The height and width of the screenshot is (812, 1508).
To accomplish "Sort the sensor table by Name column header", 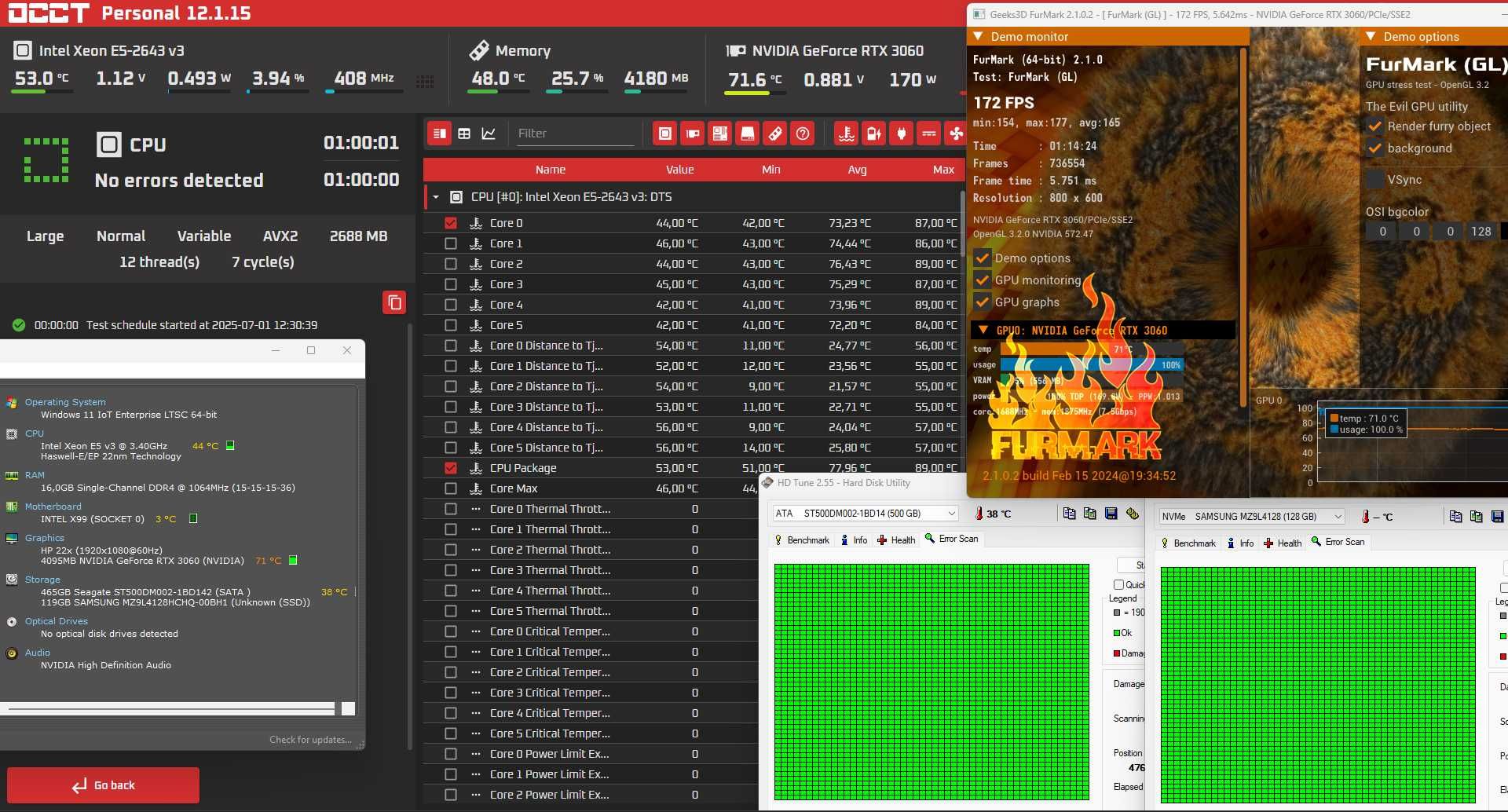I will (x=551, y=170).
